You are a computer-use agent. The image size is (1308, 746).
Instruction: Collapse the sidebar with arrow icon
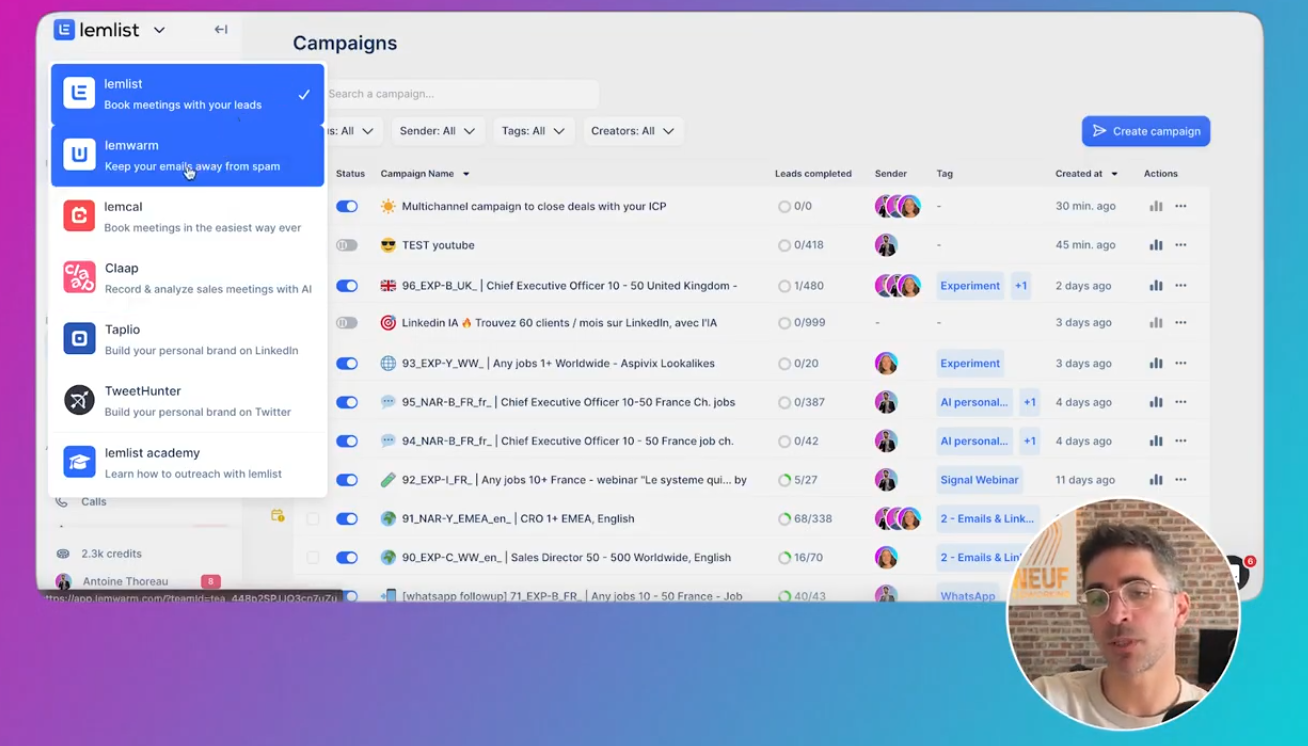[x=221, y=30]
